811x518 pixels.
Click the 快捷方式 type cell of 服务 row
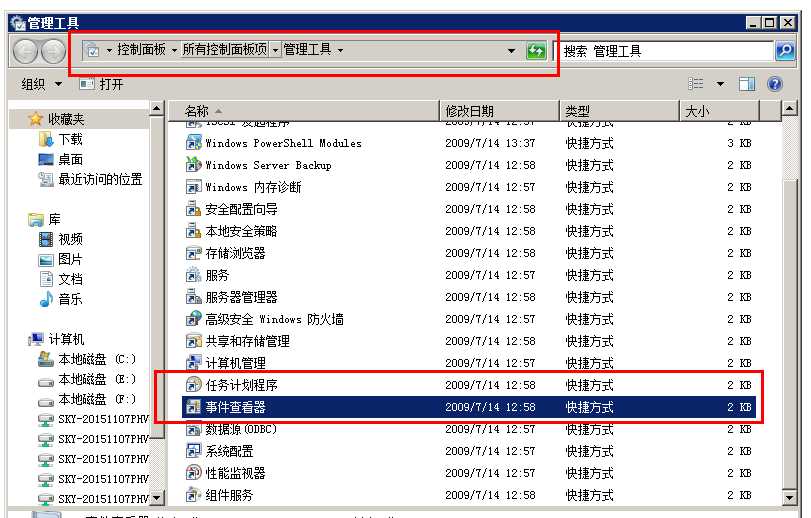pyautogui.click(x=589, y=275)
